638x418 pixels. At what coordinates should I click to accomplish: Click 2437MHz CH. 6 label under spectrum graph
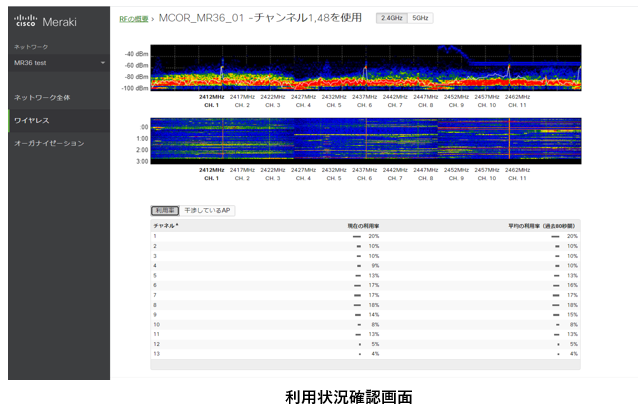pyautogui.click(x=365, y=101)
